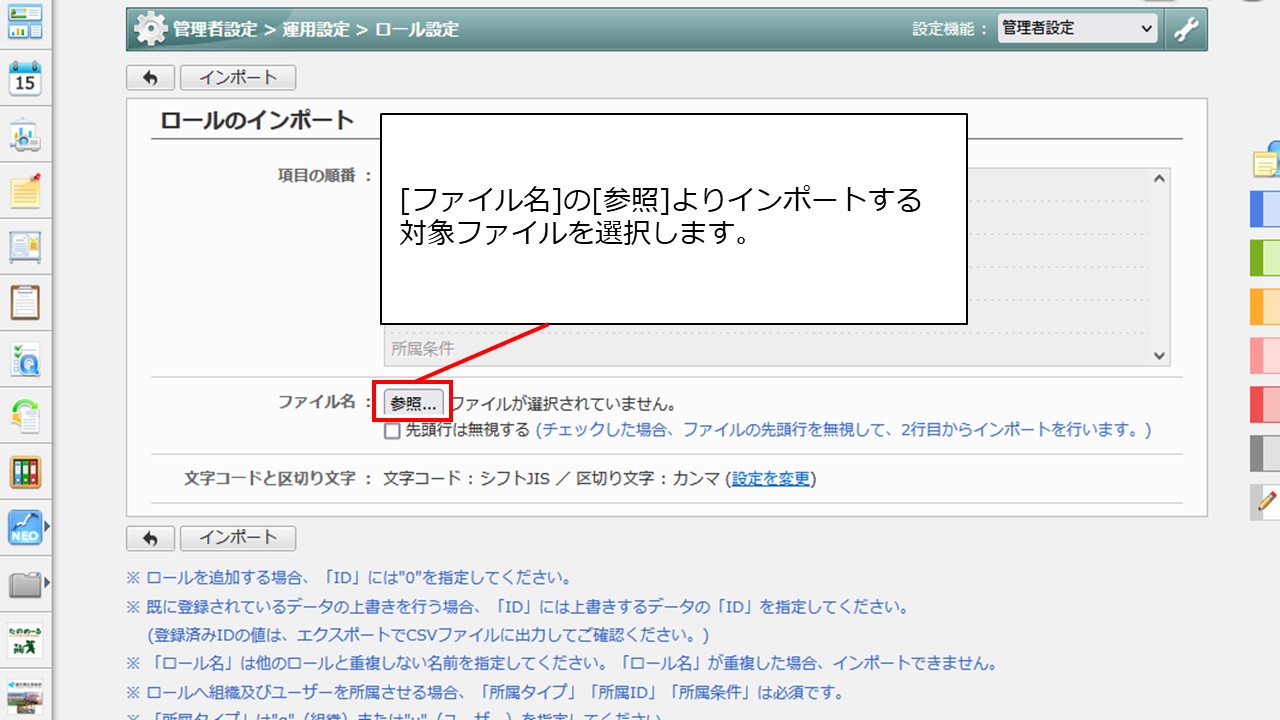Select the blue sticky note color
Image resolution: width=1280 pixels, height=720 pixels.
coord(1265,209)
